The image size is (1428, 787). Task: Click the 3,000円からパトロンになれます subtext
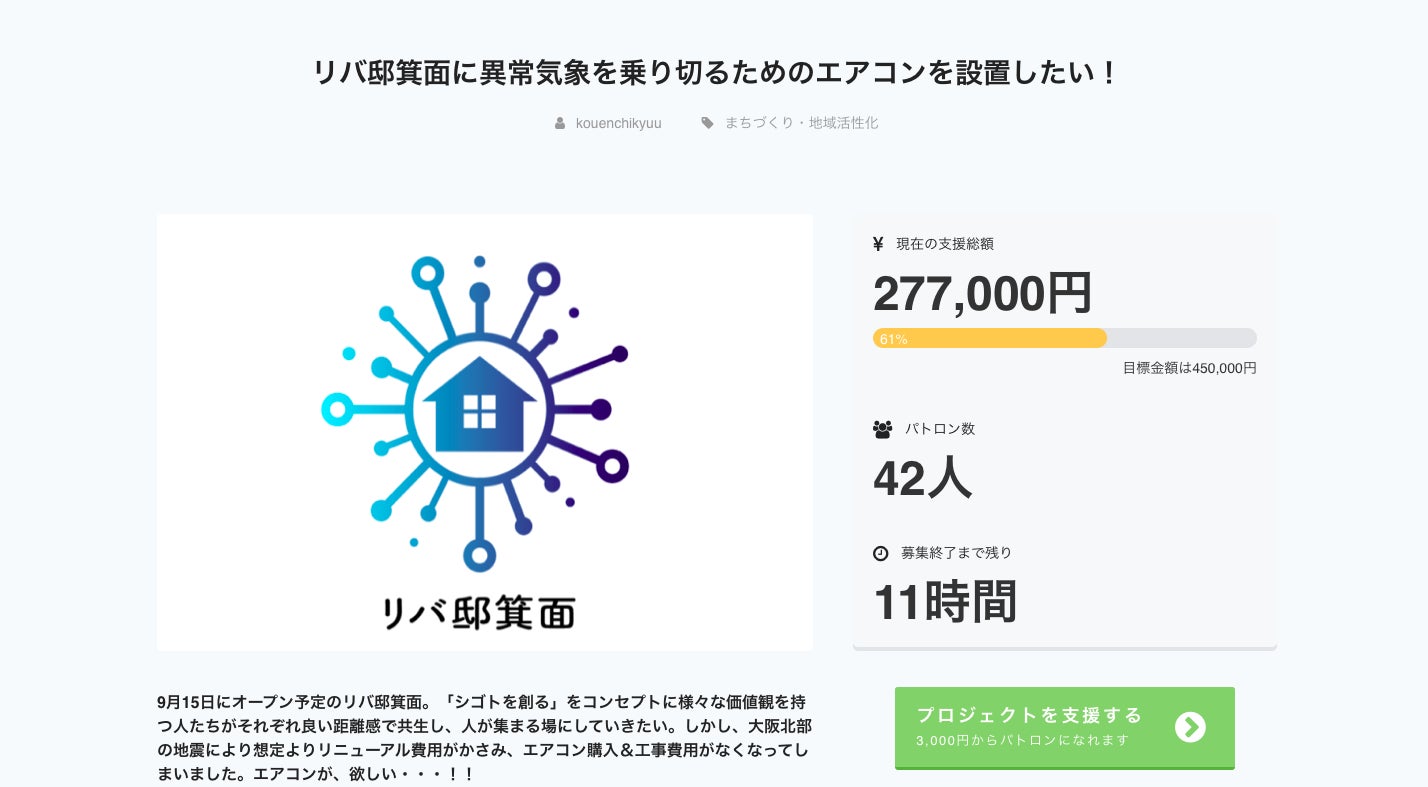1022,740
